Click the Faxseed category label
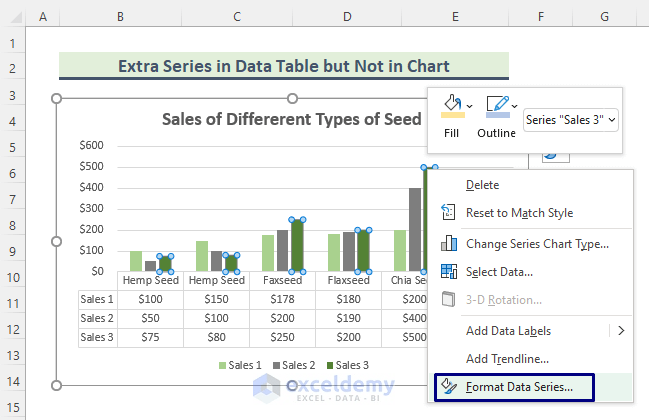649x420 pixels. click(282, 280)
